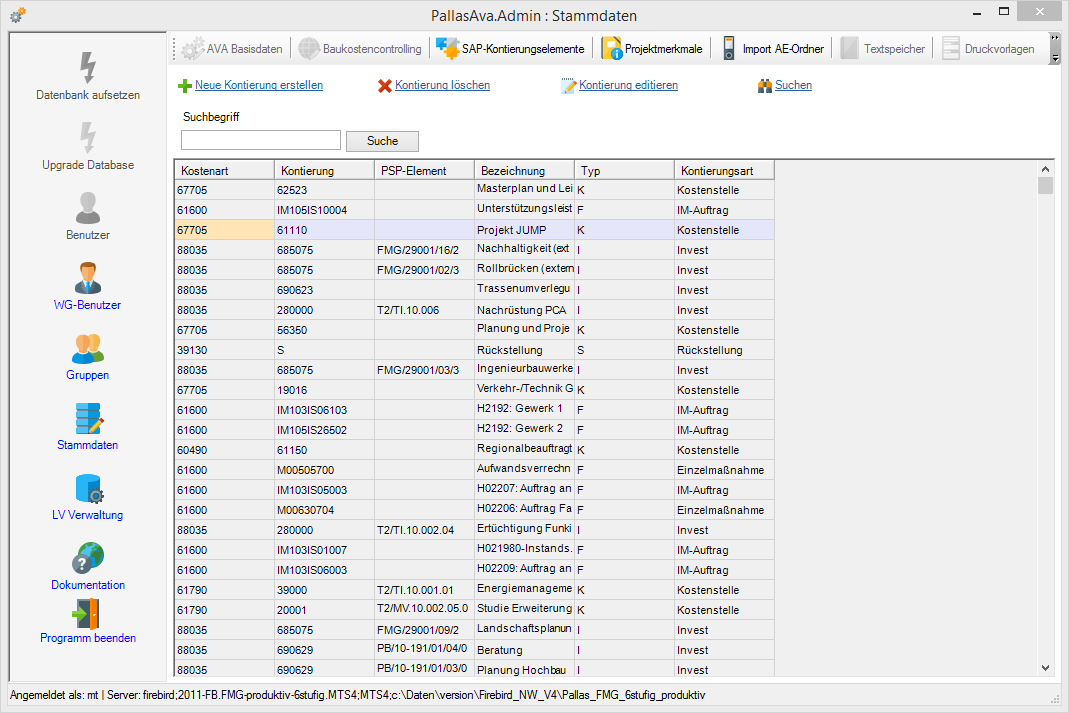Click Programm beenden exit door icon
1069x713 pixels.
click(x=87, y=613)
